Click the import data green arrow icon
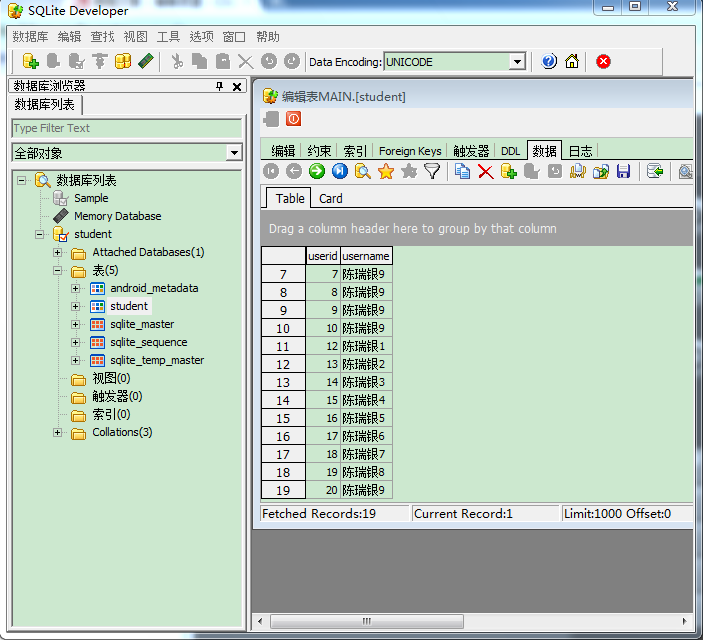 tap(655, 171)
